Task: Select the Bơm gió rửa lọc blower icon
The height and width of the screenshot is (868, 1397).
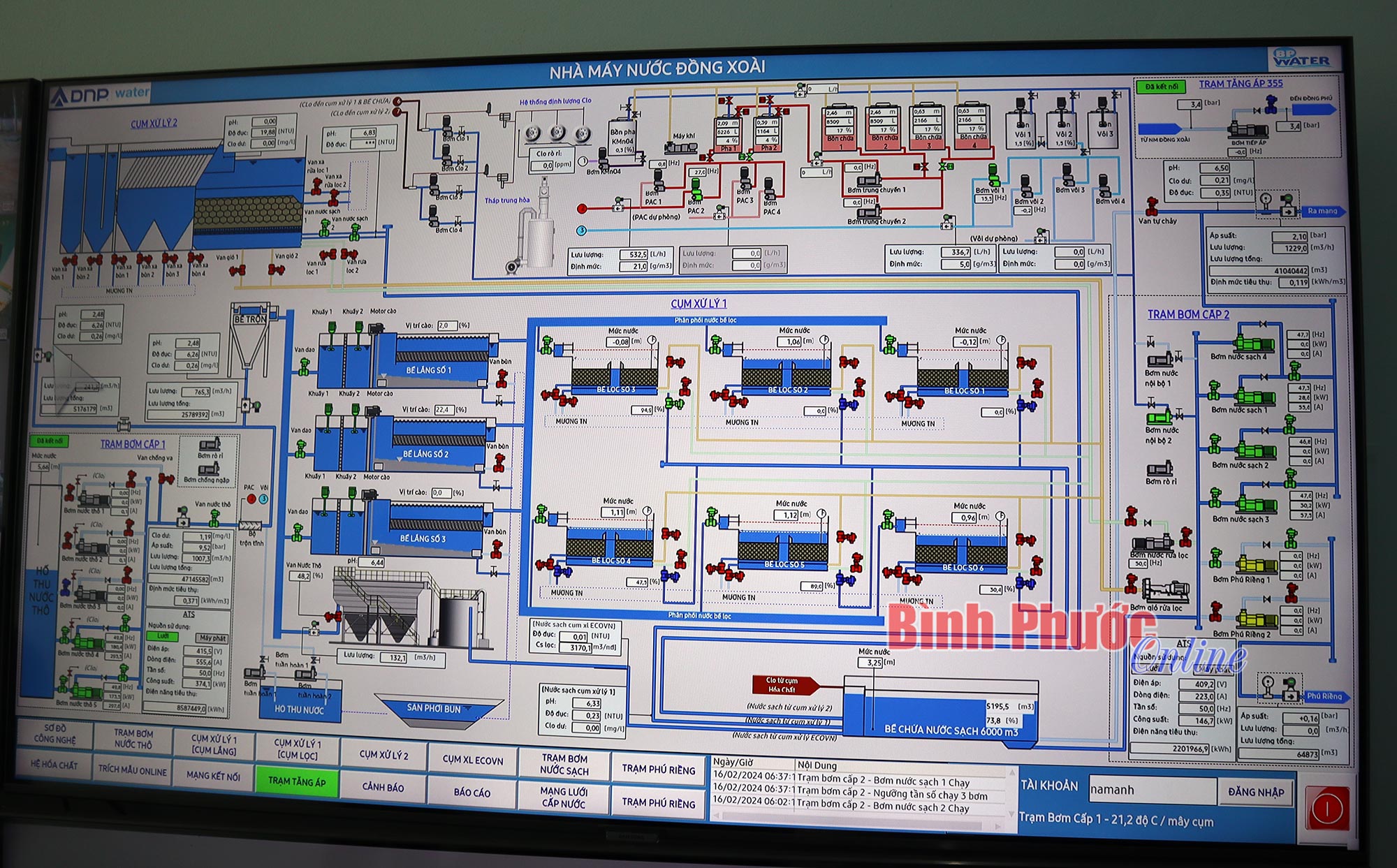Action: pyautogui.click(x=1164, y=591)
